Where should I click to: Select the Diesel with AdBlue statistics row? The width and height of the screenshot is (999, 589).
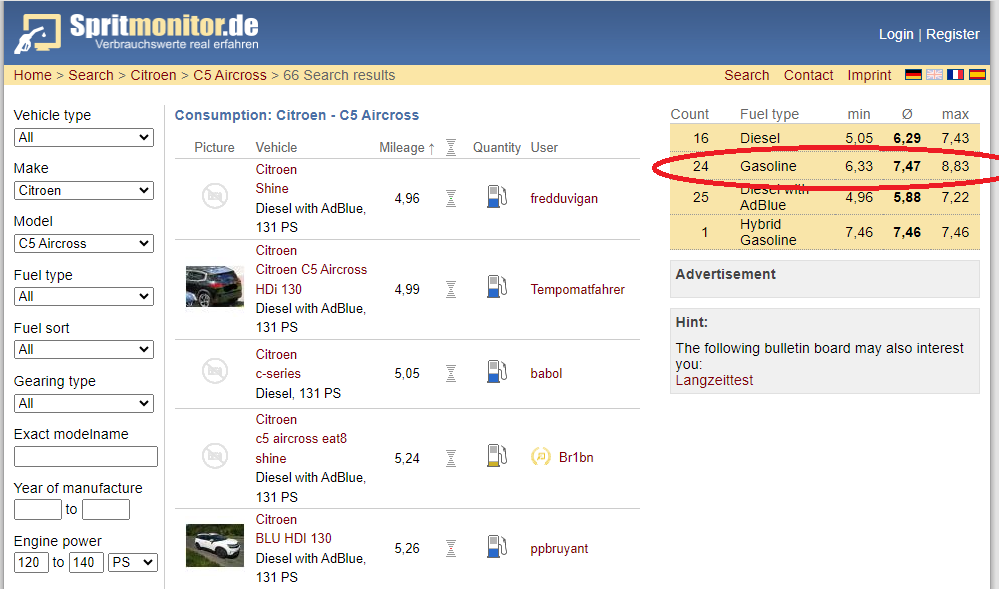824,197
